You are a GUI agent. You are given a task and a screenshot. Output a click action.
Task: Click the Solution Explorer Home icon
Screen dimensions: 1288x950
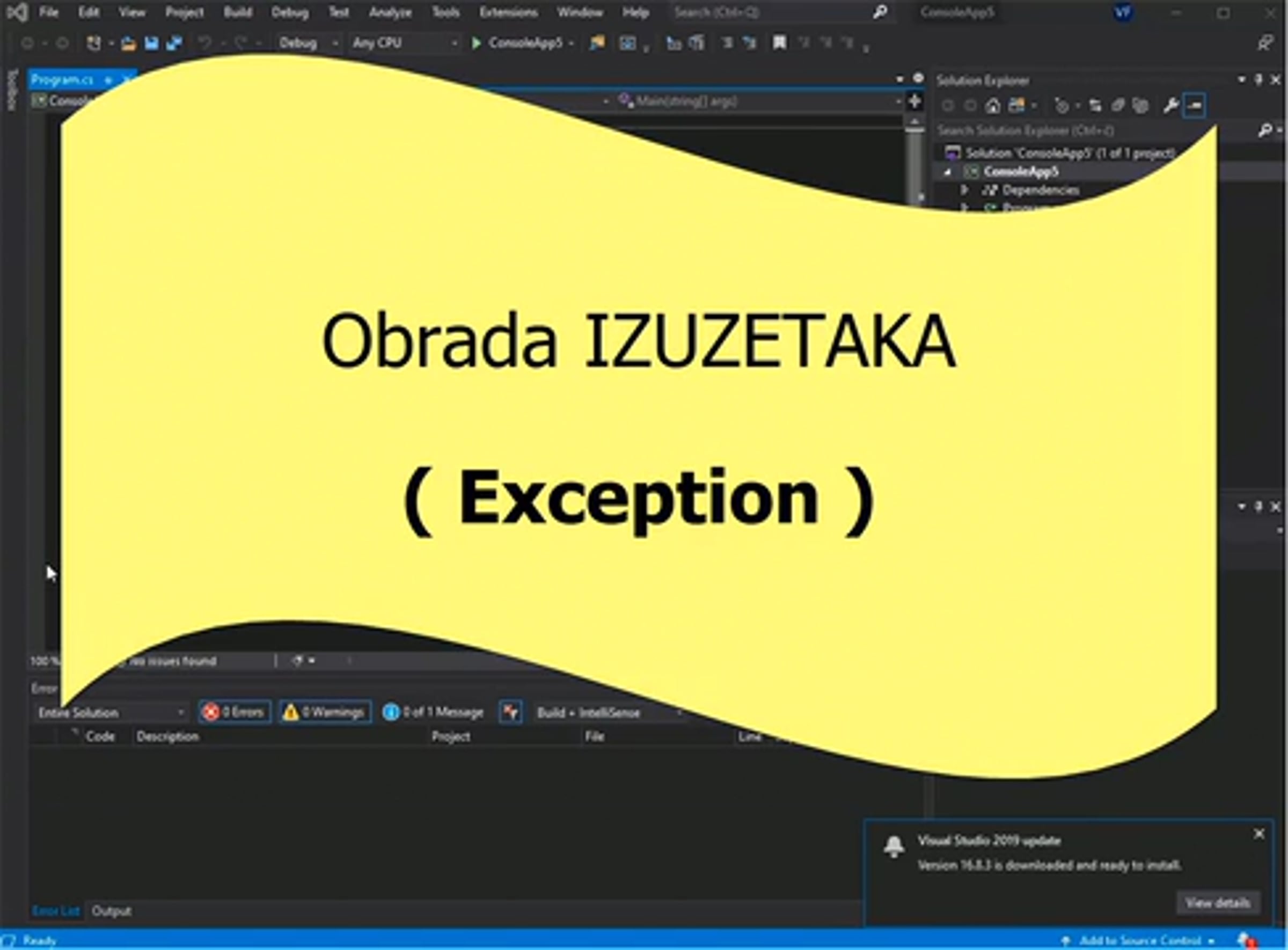click(992, 106)
